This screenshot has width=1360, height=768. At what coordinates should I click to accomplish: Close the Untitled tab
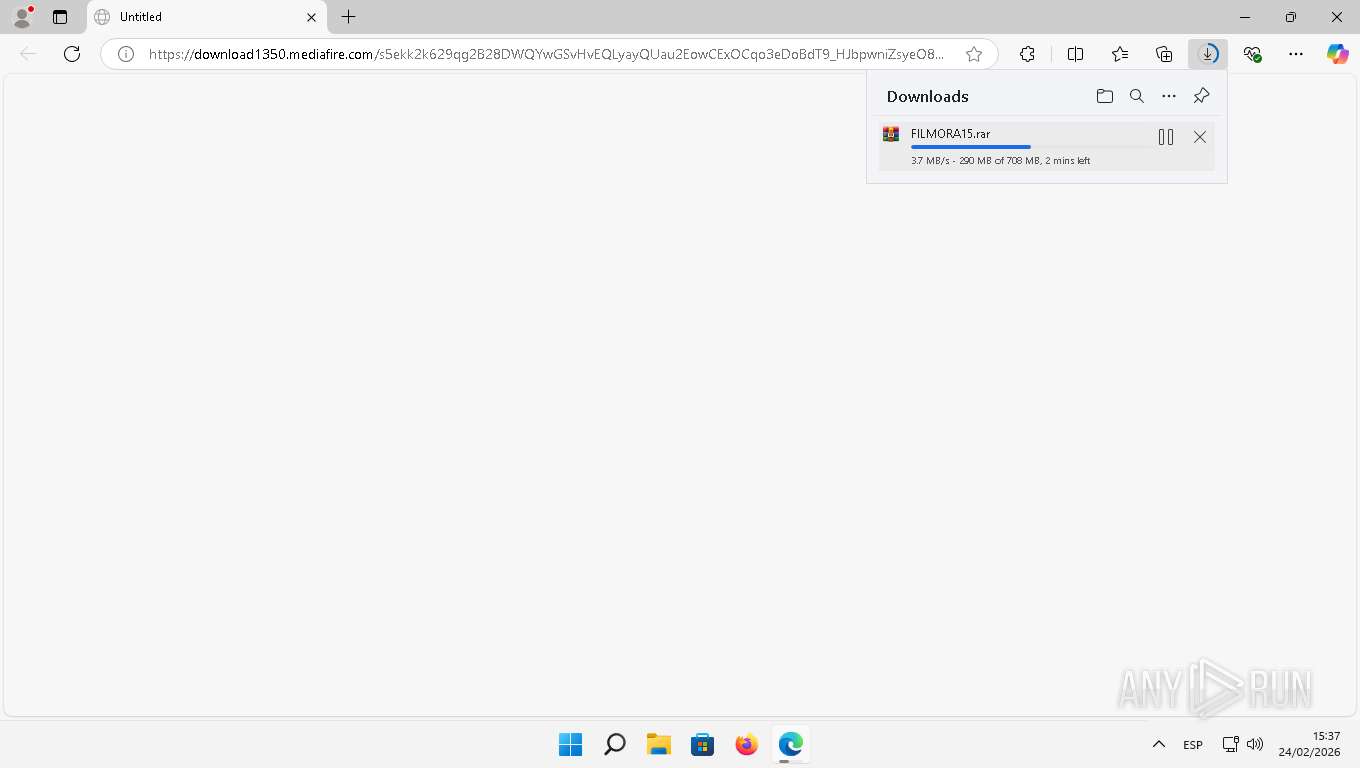pos(311,17)
